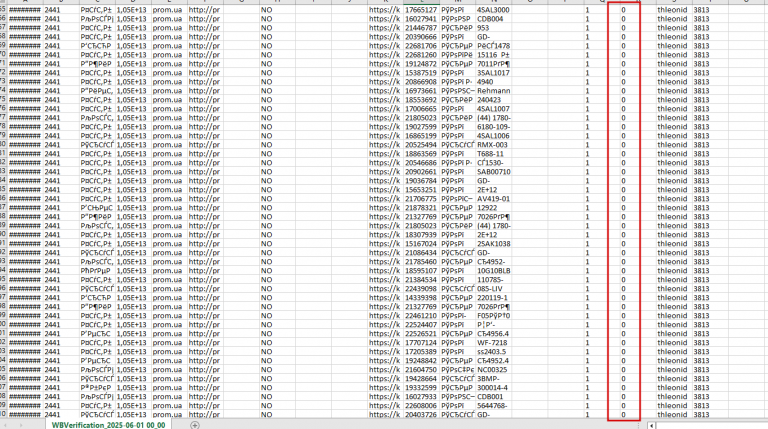768x429 pixels.
Task: Select cell with code 4SAL3000
Action: tap(493, 10)
